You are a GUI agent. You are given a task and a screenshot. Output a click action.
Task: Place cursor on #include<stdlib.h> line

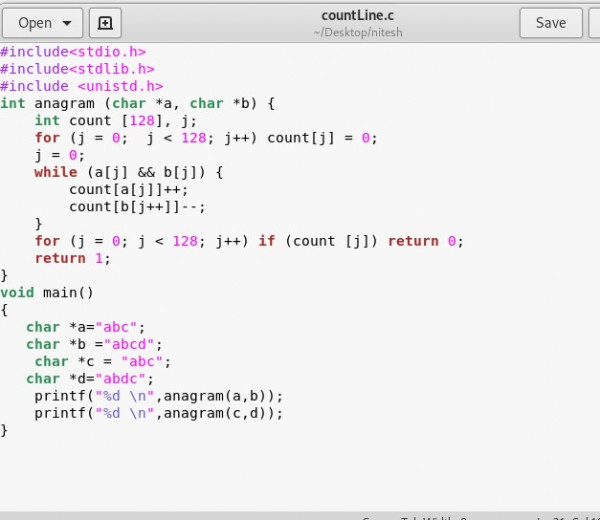tap(77, 69)
